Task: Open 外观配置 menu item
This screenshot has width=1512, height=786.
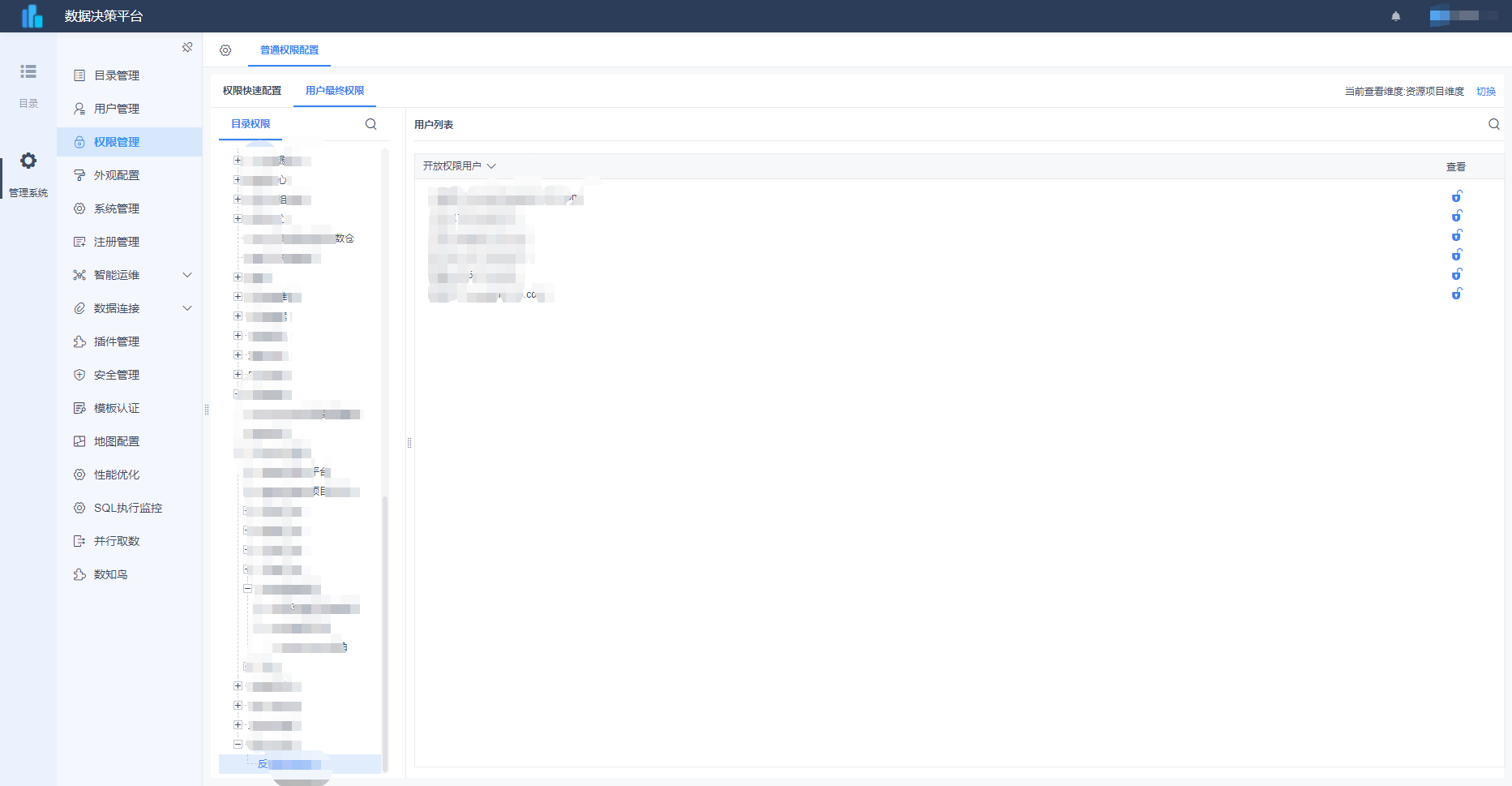Action: pyautogui.click(x=130, y=175)
